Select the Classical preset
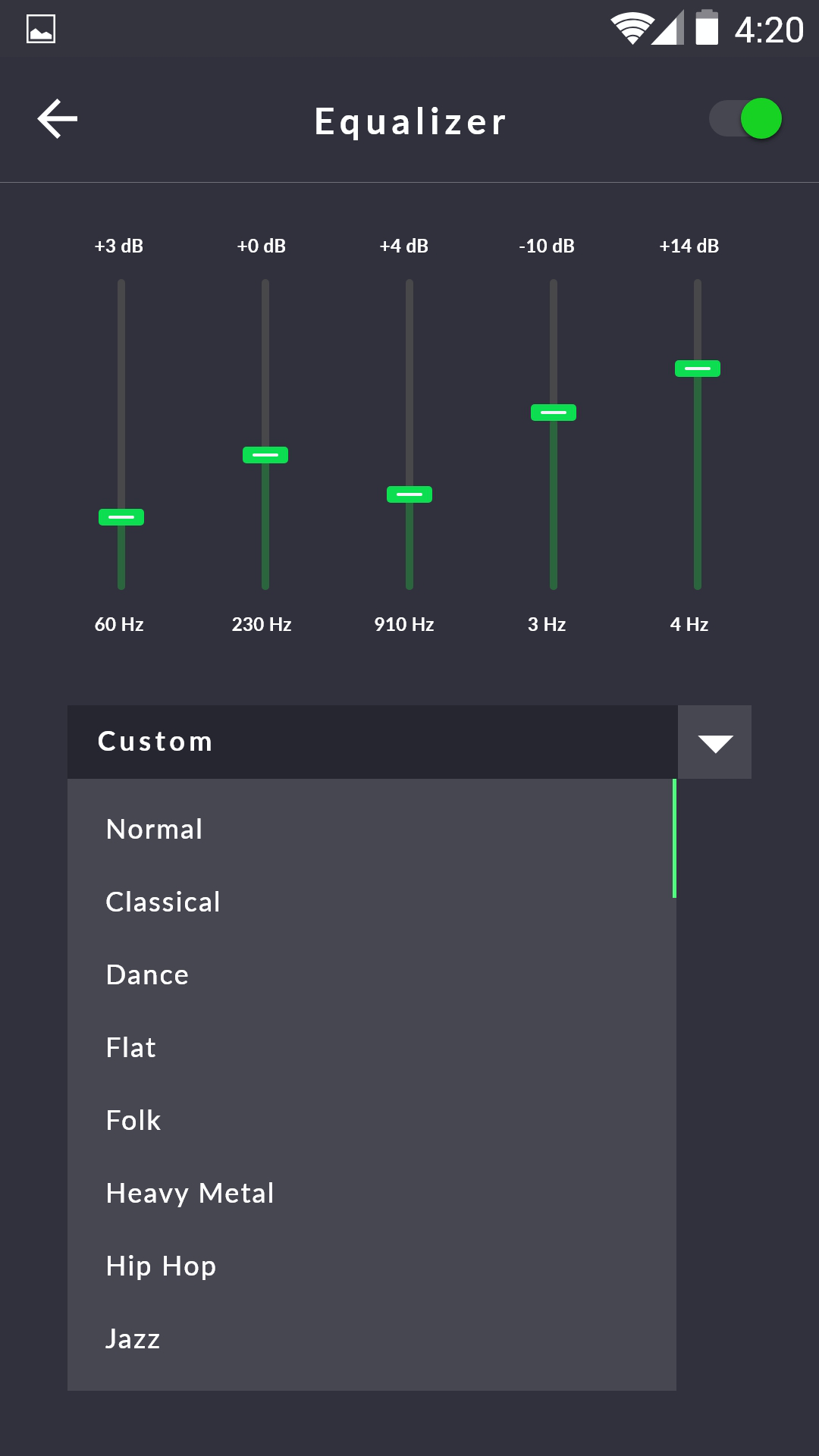This screenshot has width=819, height=1456. (x=163, y=902)
